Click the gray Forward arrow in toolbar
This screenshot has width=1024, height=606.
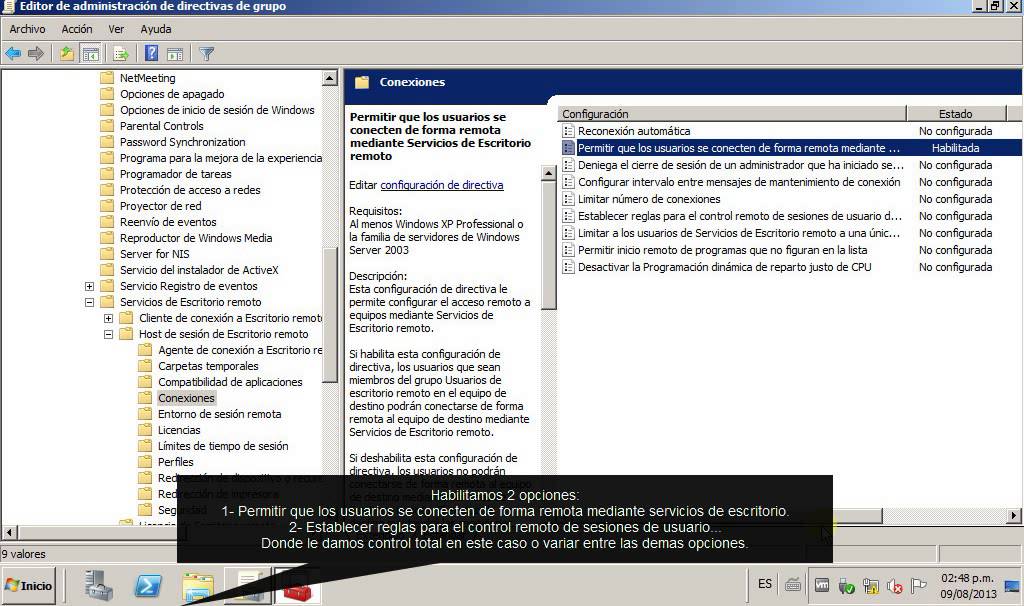(36, 54)
